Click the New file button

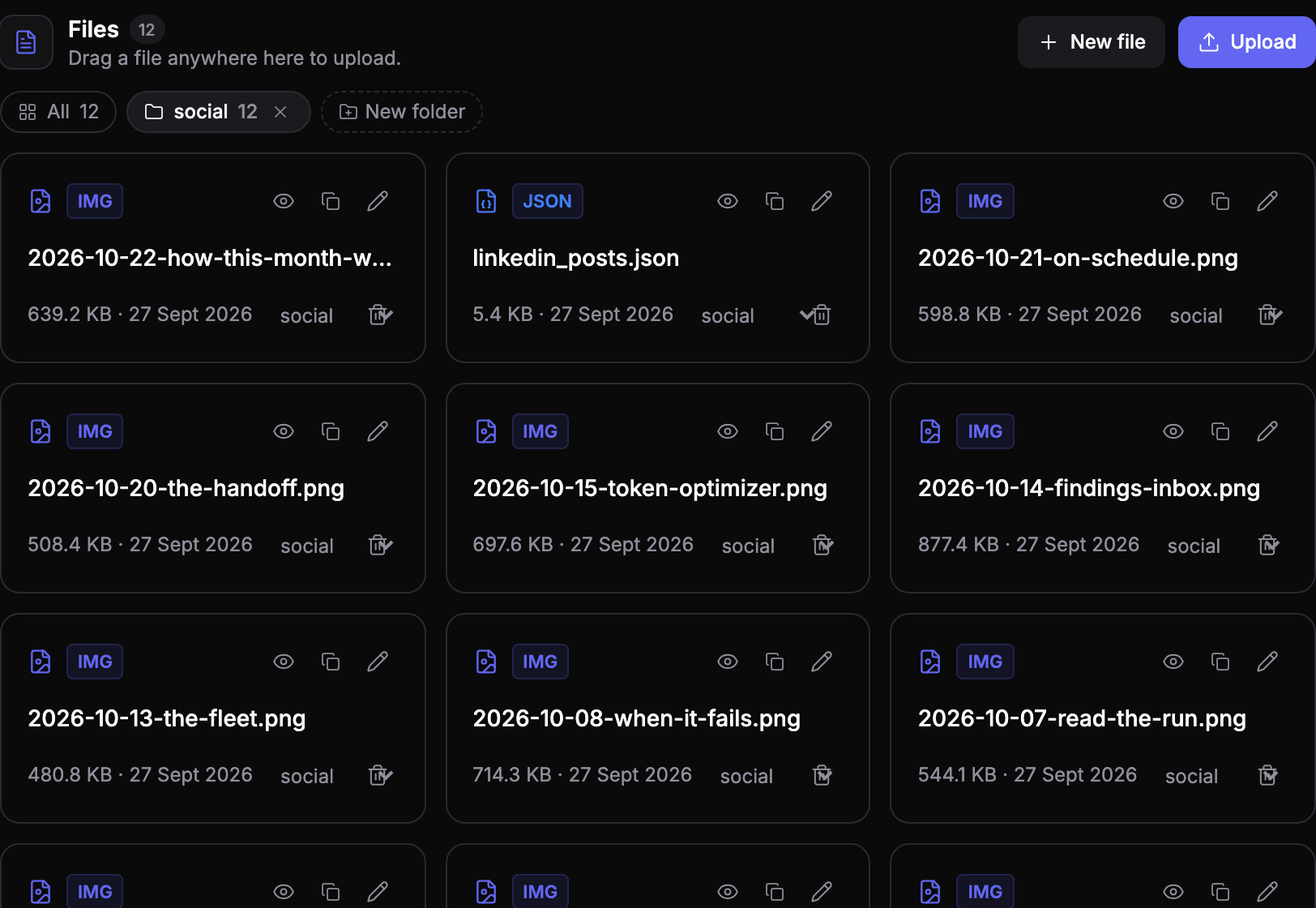tap(1092, 42)
